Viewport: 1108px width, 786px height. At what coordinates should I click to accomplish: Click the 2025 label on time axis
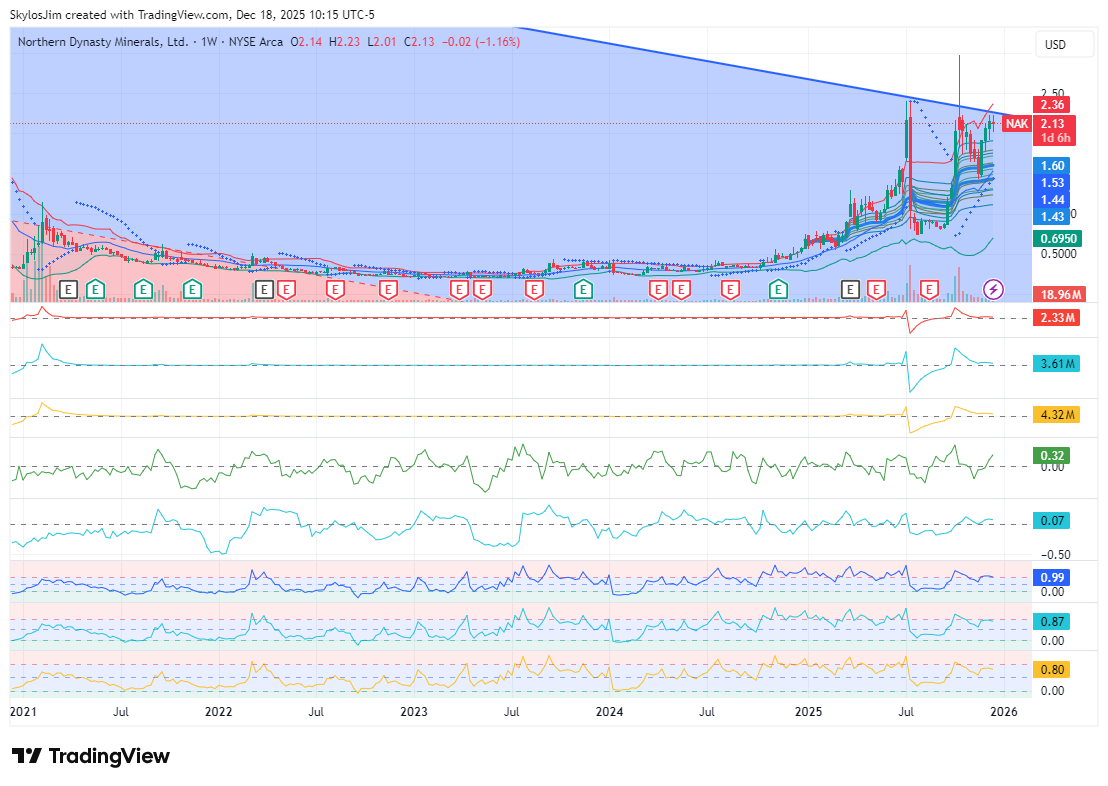[808, 712]
